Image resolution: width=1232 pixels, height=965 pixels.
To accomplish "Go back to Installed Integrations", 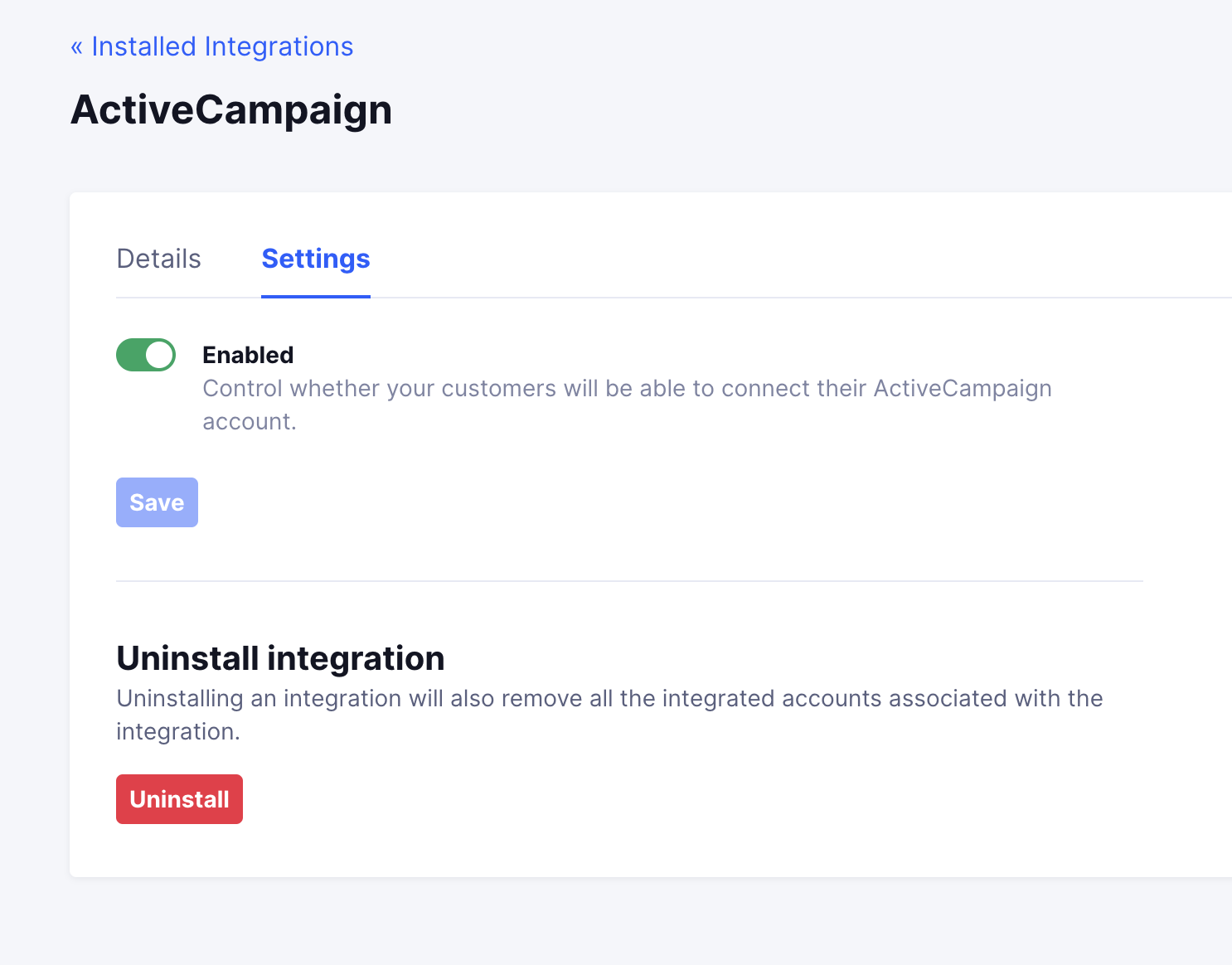I will point(212,46).
